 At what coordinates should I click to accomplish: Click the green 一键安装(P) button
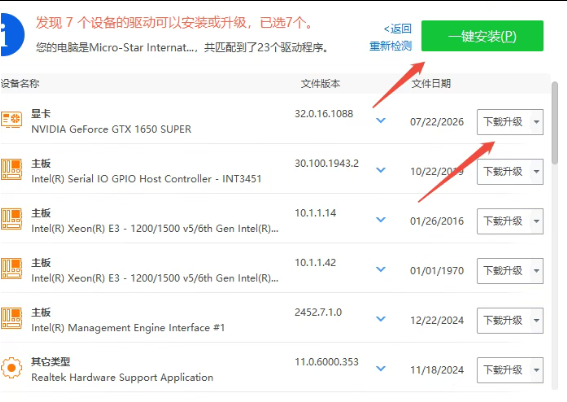(482, 36)
